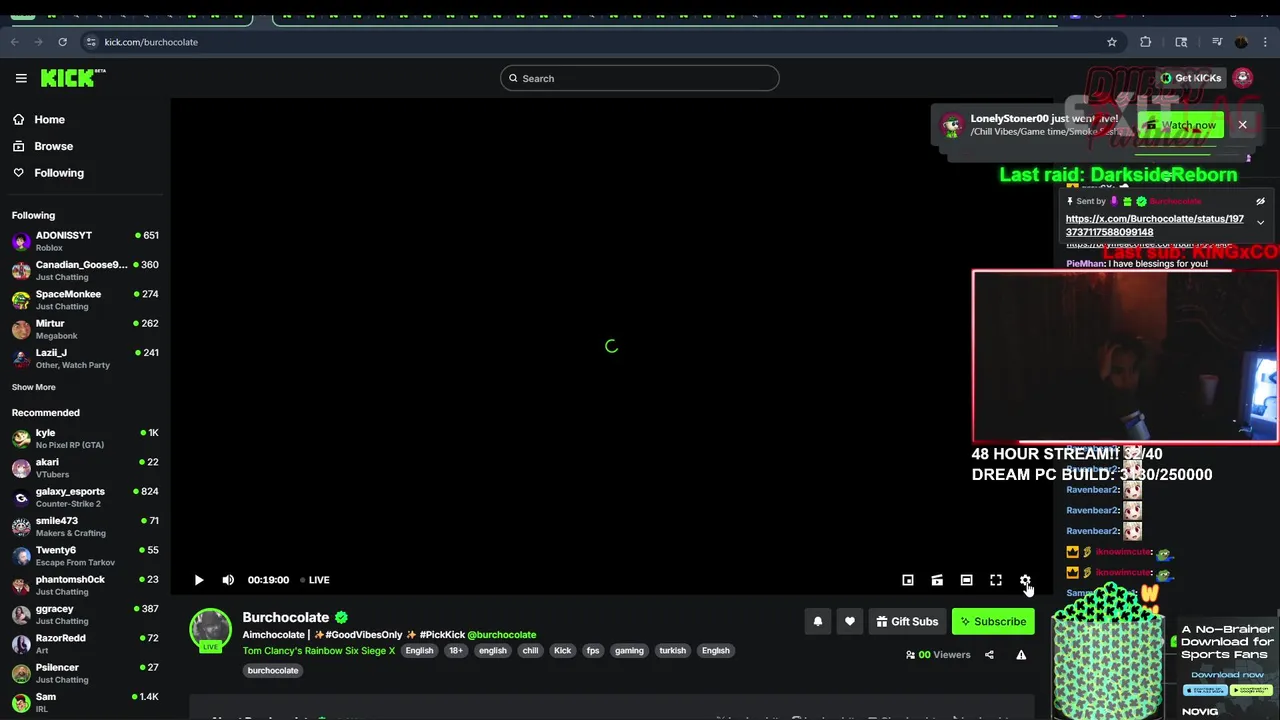
Task: Open phantomsh0ck channel
Action: pyautogui.click(x=85, y=585)
